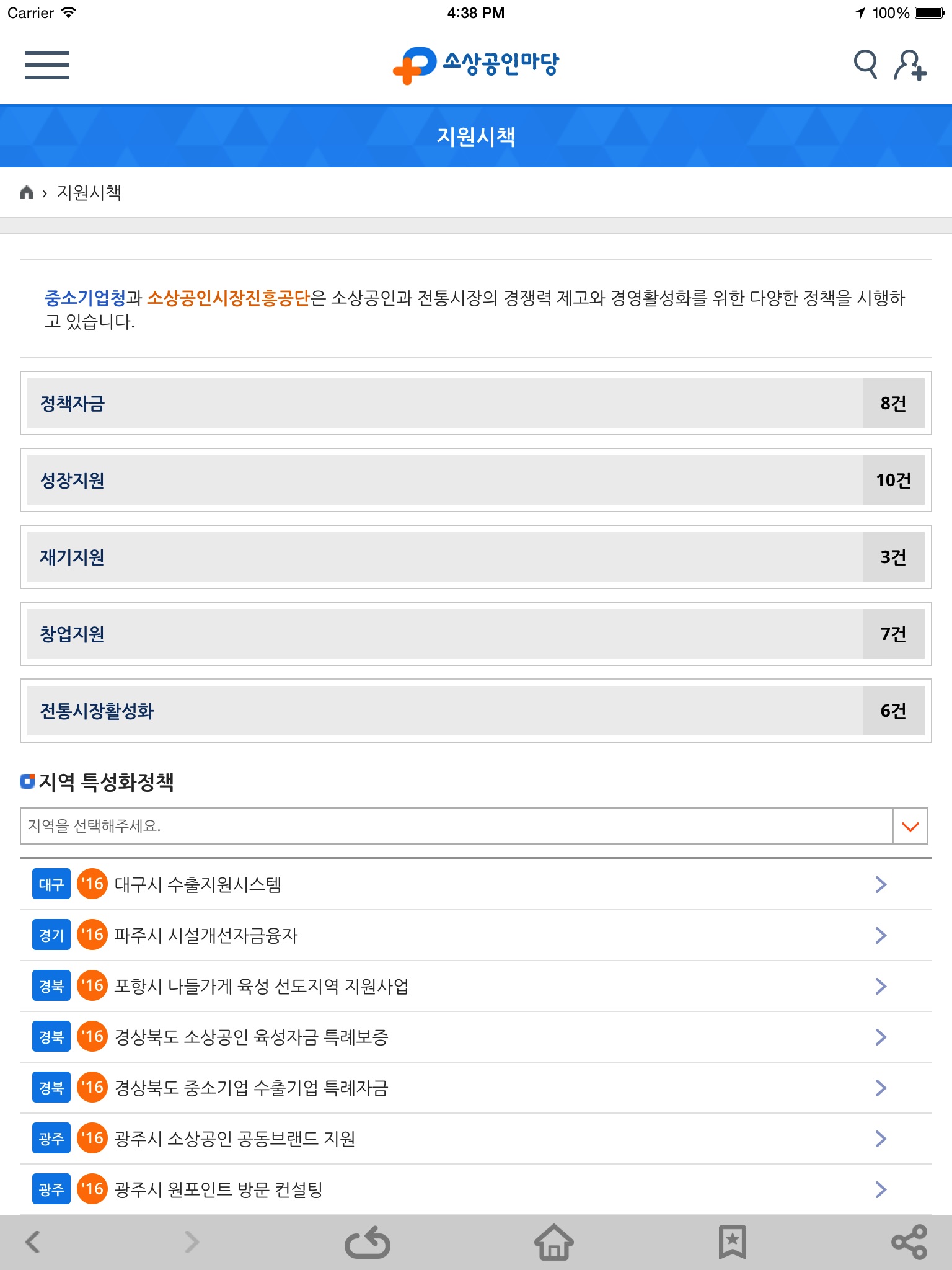Image resolution: width=952 pixels, height=1270 pixels.
Task: Open 경상북도 중소기업 수출기업 특례자금
Action: pos(251,1088)
